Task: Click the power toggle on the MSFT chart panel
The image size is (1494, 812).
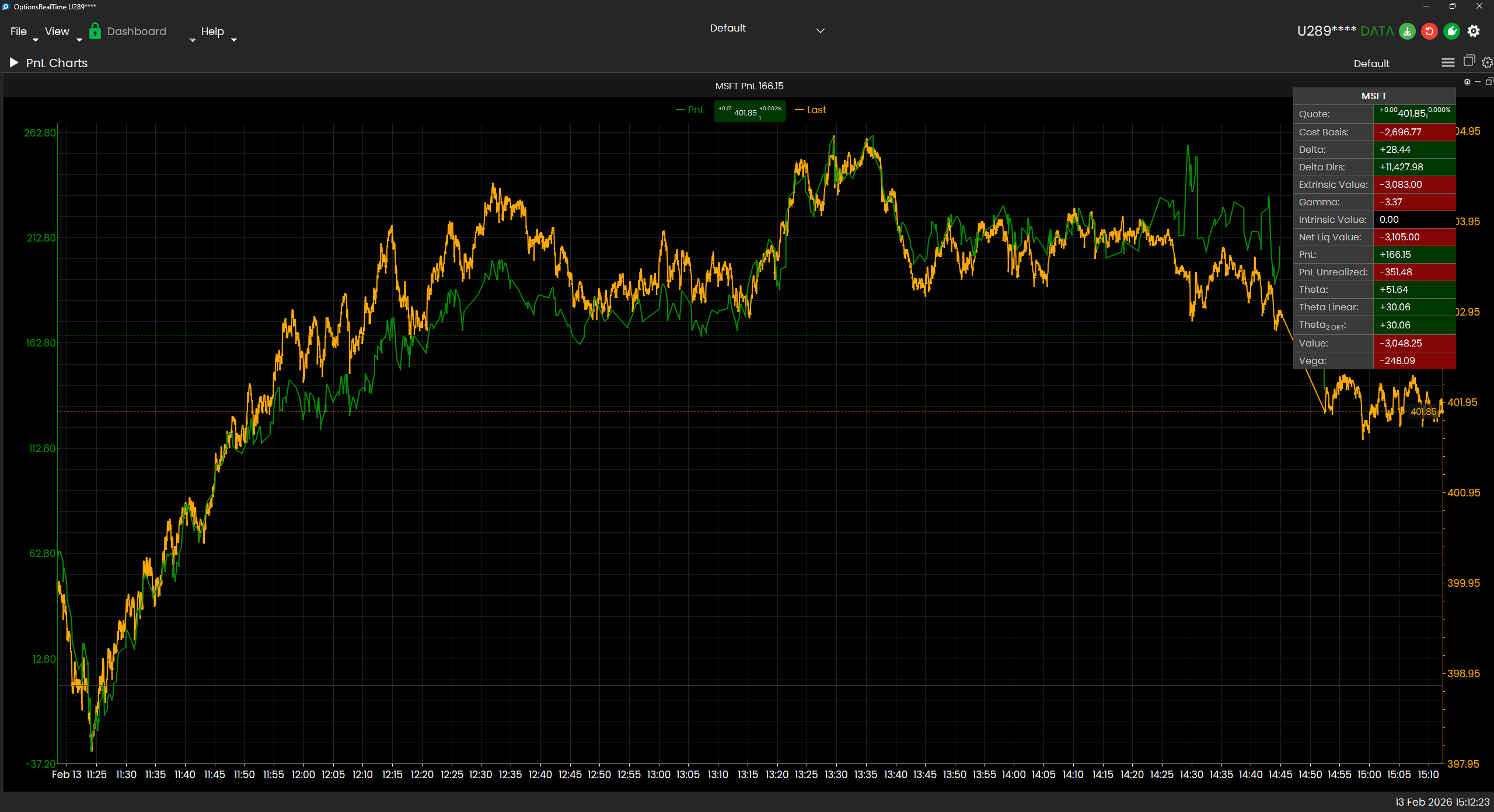Action: 1467,82
